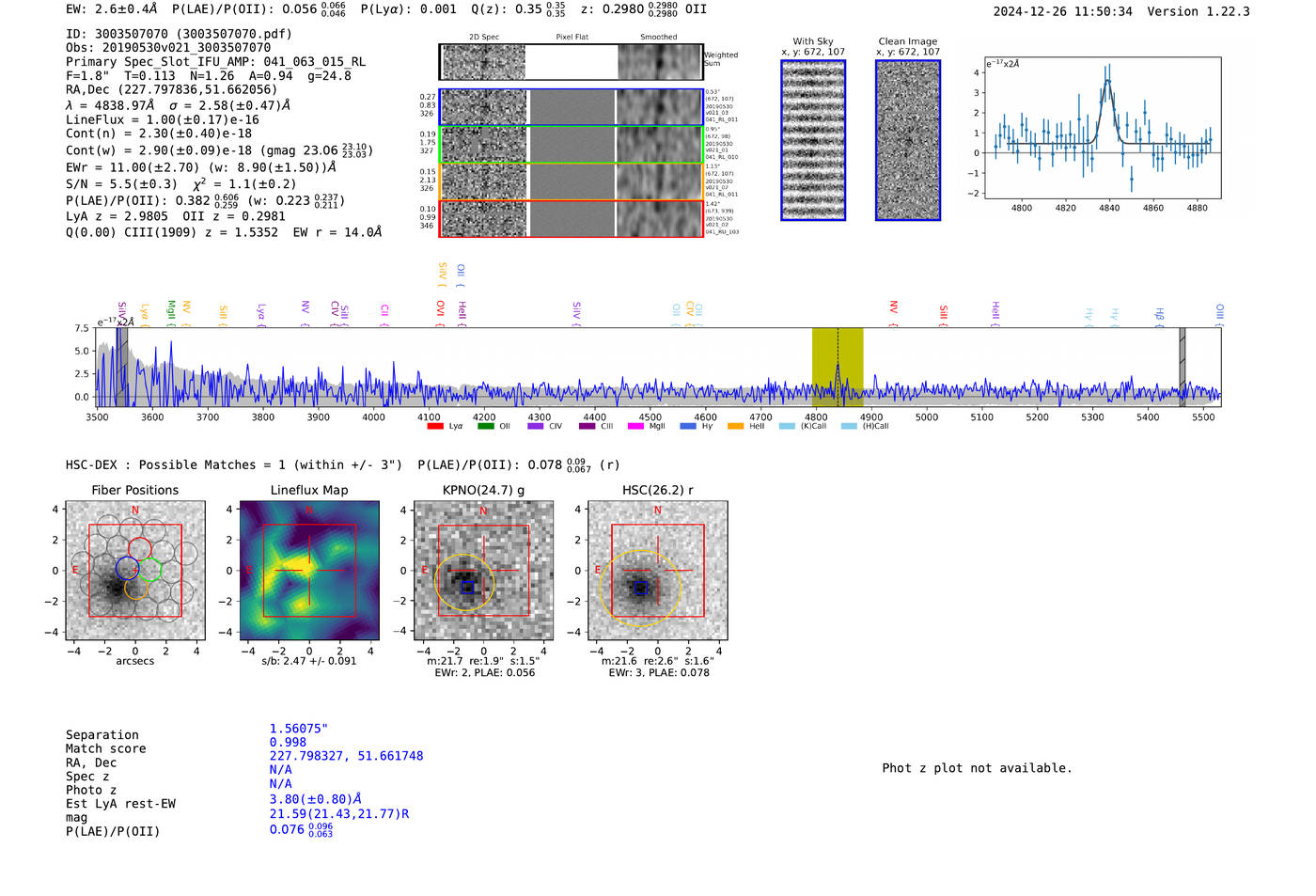Click the EW: 2.6±0.4Å header value
Image resolution: width=1316 pixels, height=896 pixels.
pos(112,9)
